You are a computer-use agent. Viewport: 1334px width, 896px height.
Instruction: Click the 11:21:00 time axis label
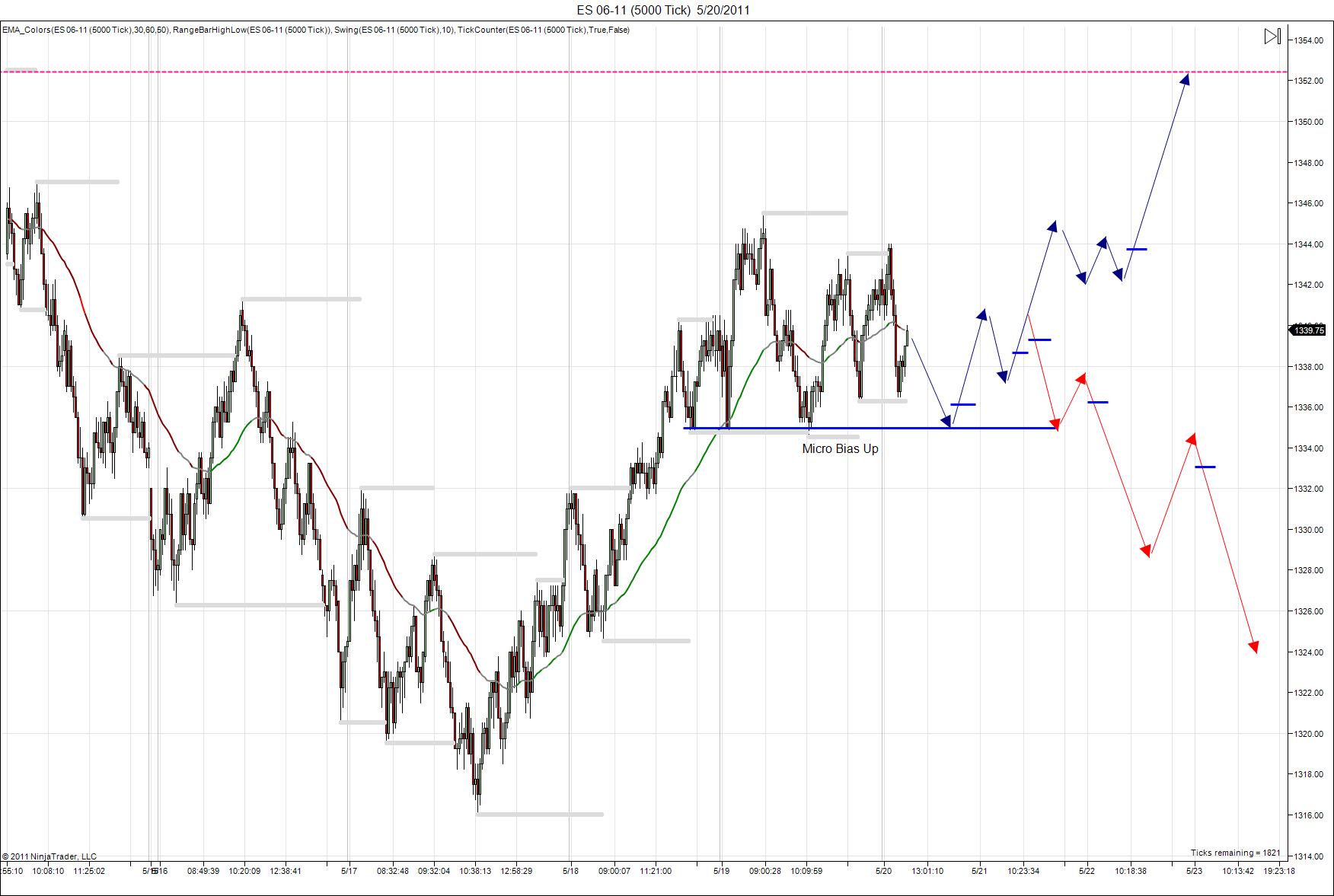point(656,871)
